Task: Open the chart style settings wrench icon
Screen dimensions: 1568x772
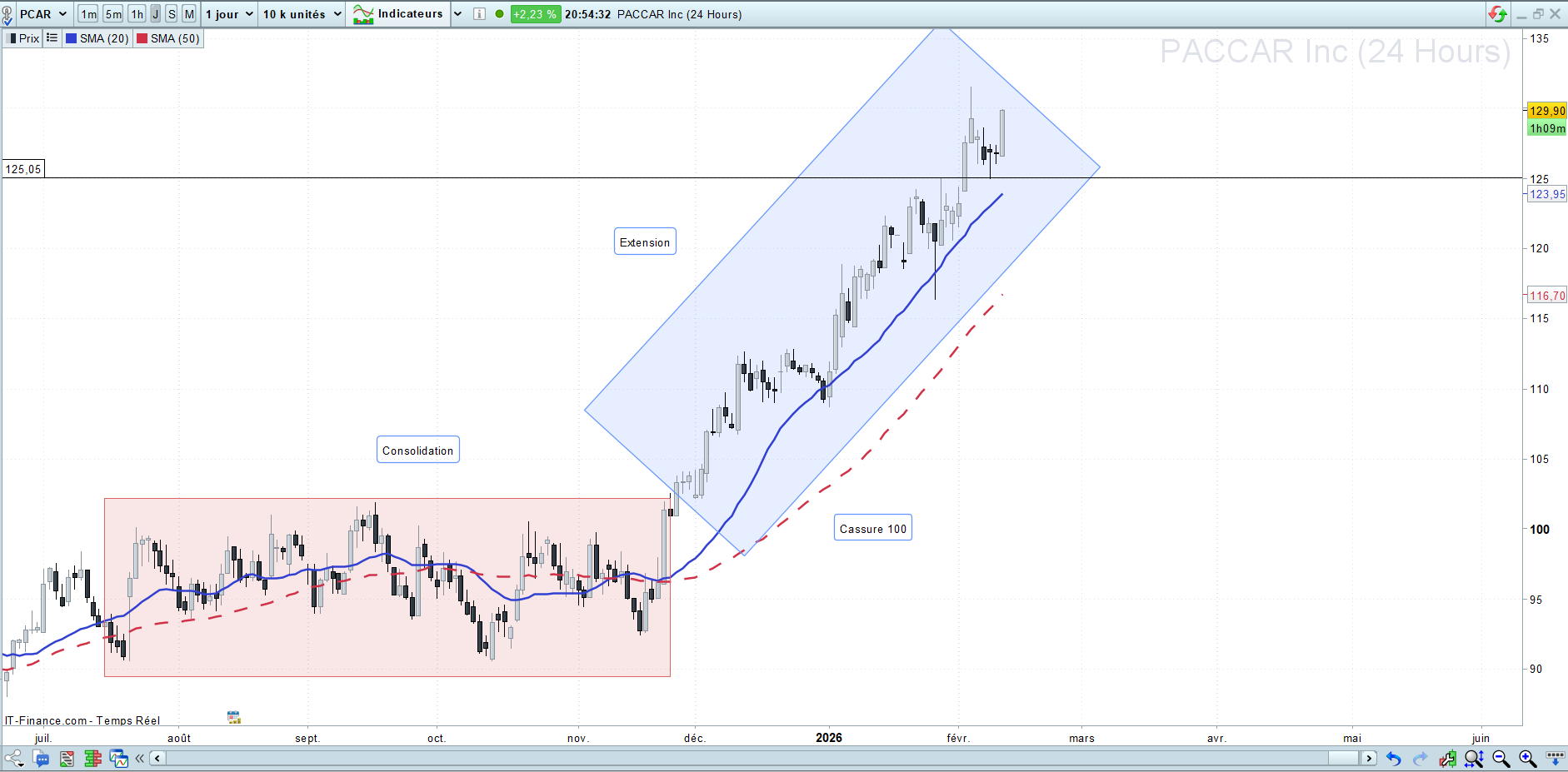Action: pos(1447,759)
